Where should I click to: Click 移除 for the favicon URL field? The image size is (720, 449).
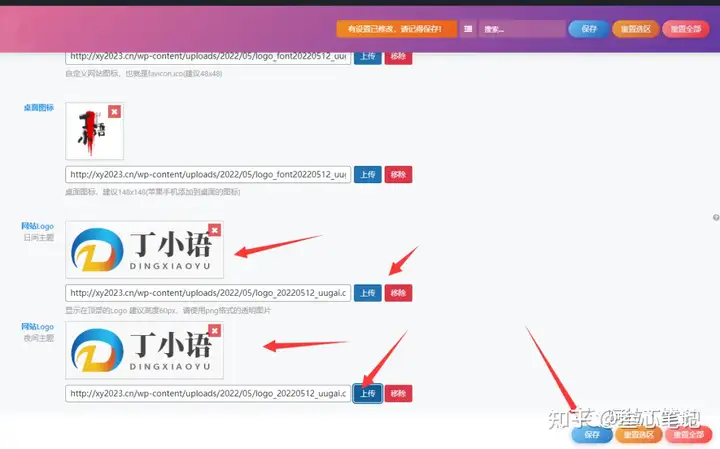[x=398, y=57]
